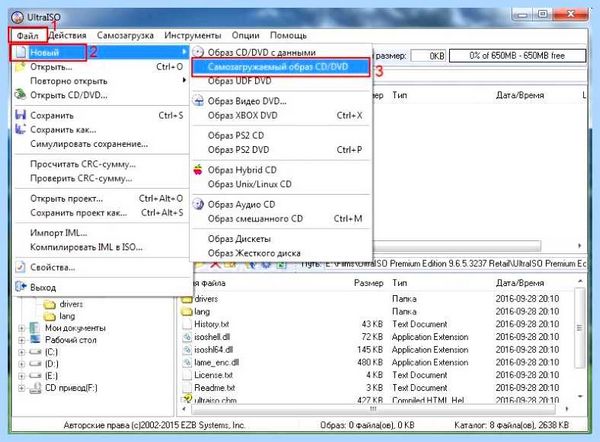
Task: Click the floppy icon beside Сохранить
Action: (21, 115)
